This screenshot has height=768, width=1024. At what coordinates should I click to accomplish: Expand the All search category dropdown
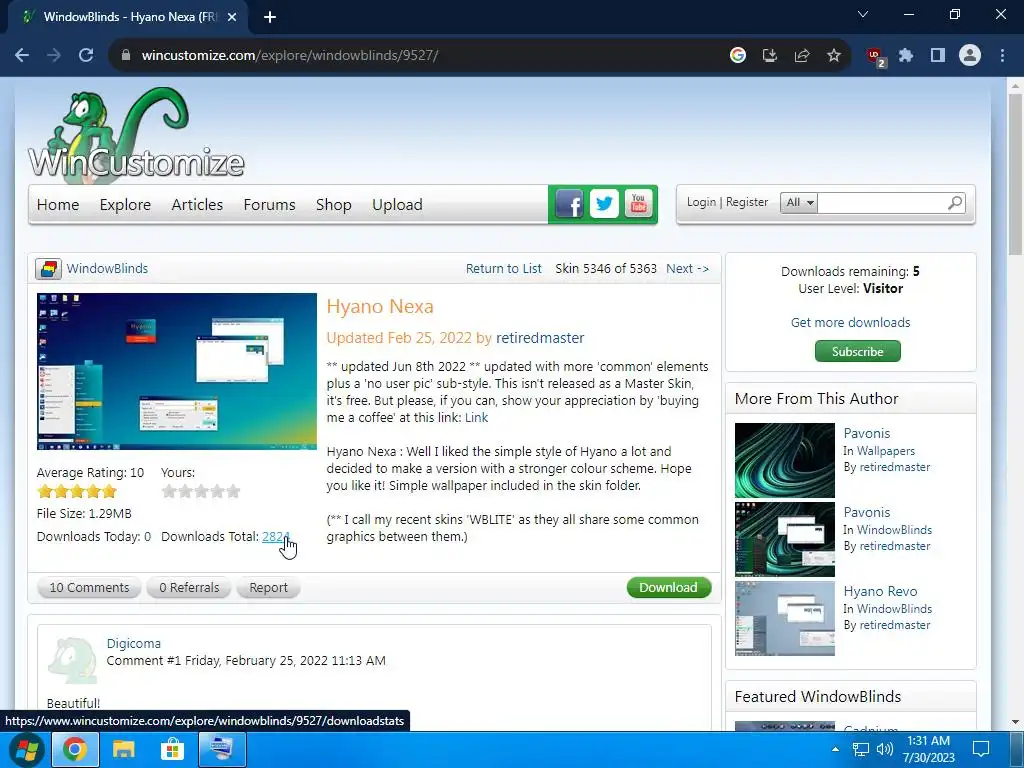(799, 202)
